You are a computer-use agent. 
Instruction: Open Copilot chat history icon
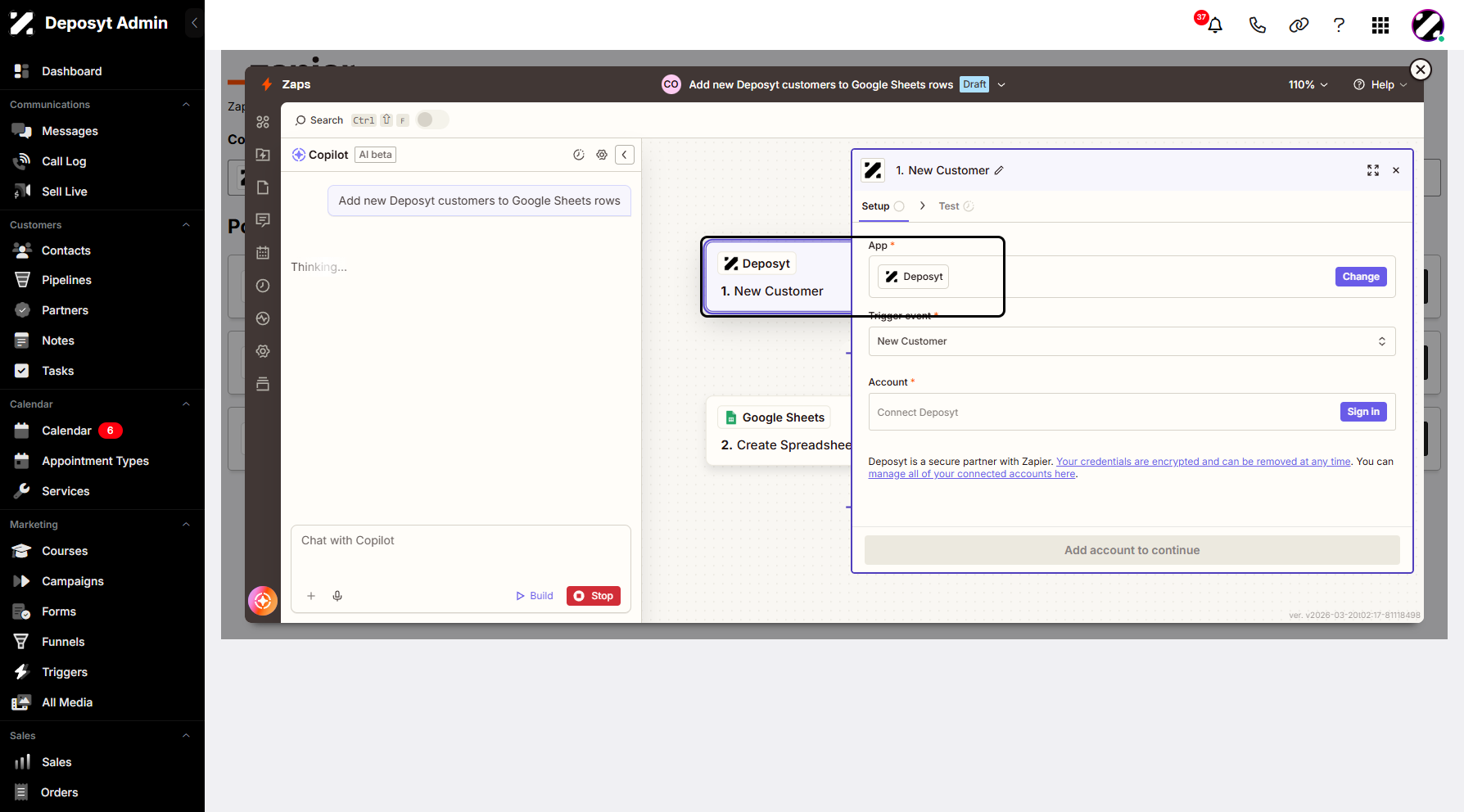coord(579,155)
